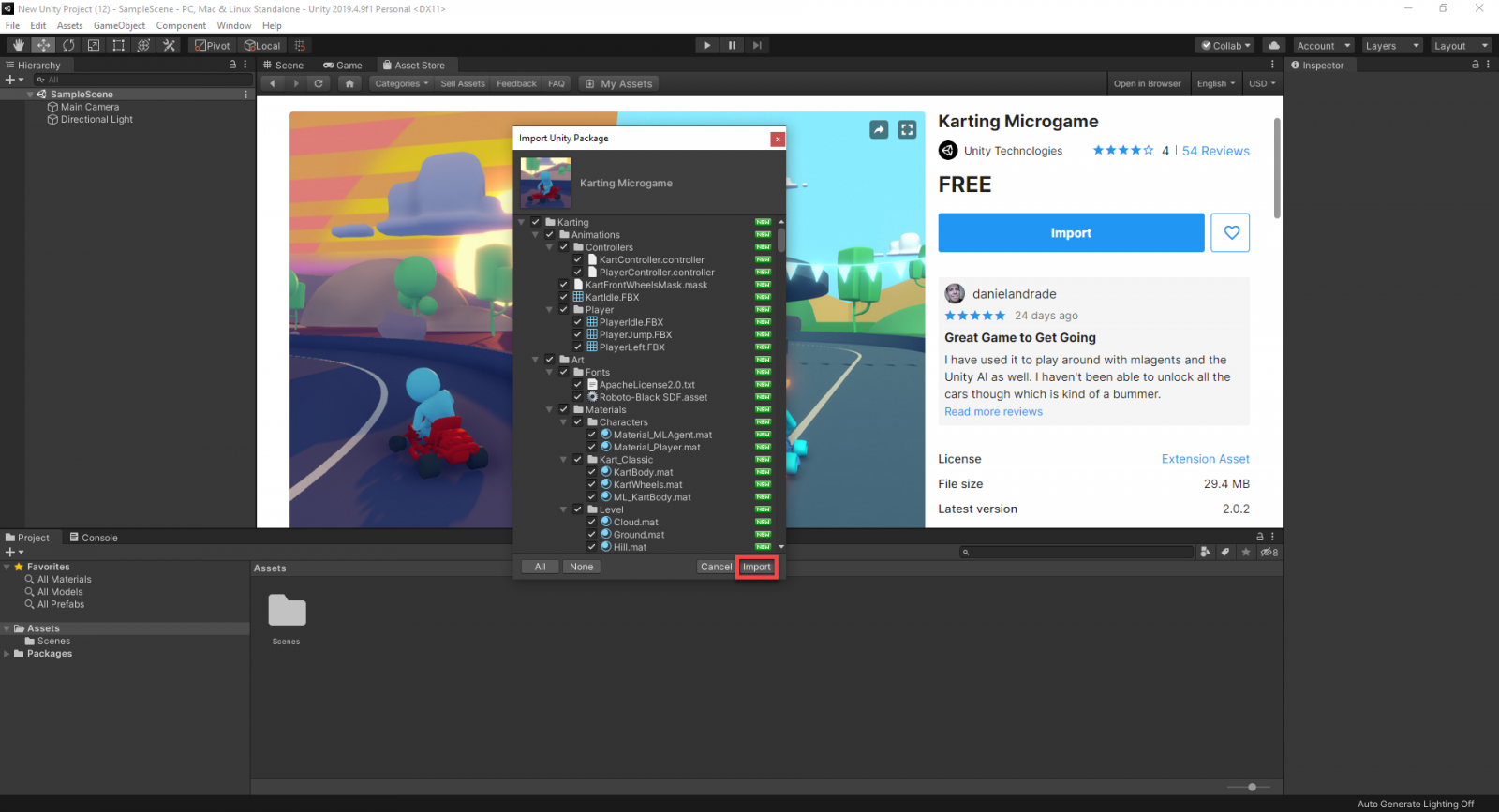This screenshot has height=812, width=1499.
Task: Open Read more reviews link
Action: pos(993,411)
